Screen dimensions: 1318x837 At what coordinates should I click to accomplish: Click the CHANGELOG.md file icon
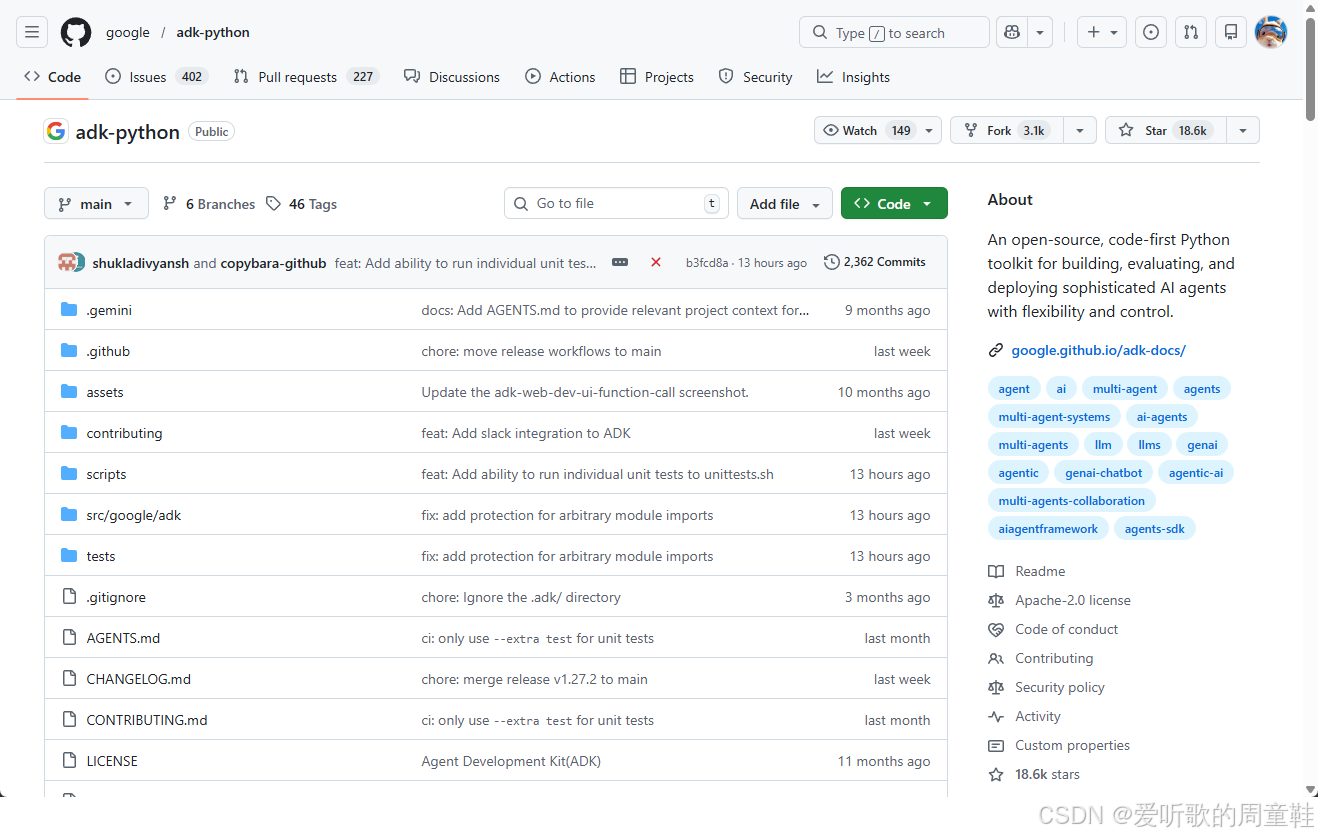click(69, 679)
